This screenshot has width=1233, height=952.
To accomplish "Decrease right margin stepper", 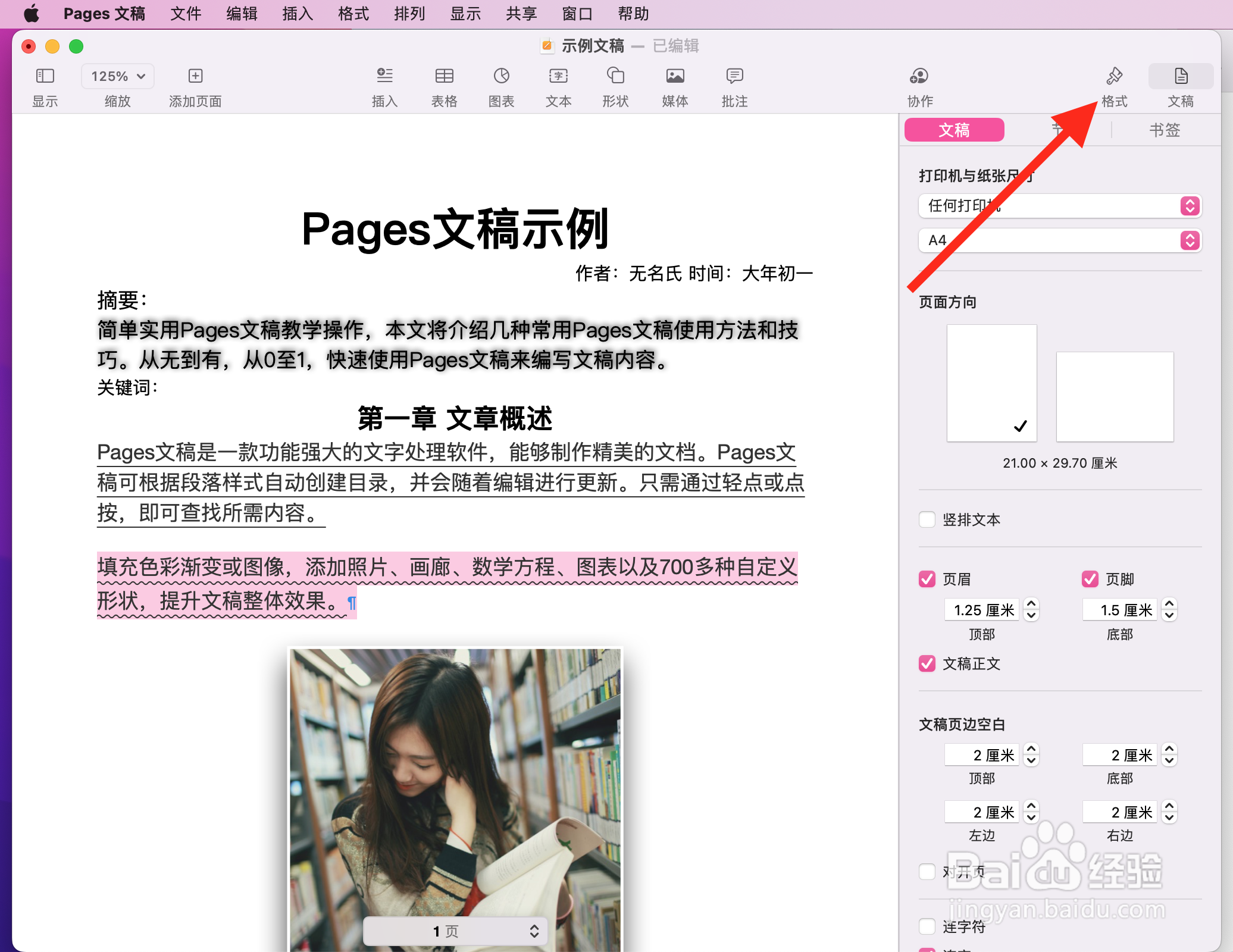I will [x=1169, y=819].
